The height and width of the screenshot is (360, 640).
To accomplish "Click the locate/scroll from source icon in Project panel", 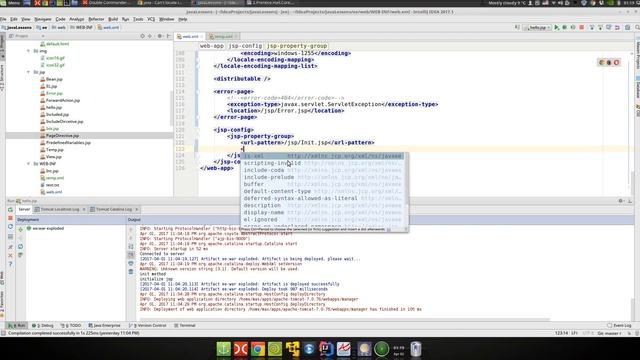I will 142,36.
